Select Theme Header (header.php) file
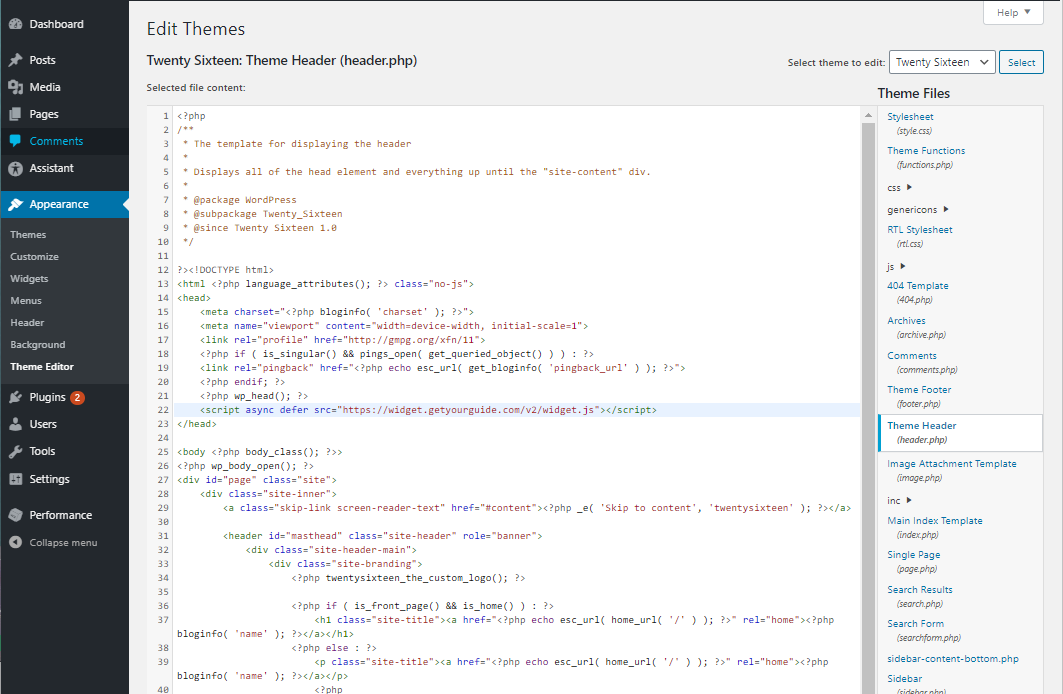The width and height of the screenshot is (1063, 694). [x=960, y=432]
